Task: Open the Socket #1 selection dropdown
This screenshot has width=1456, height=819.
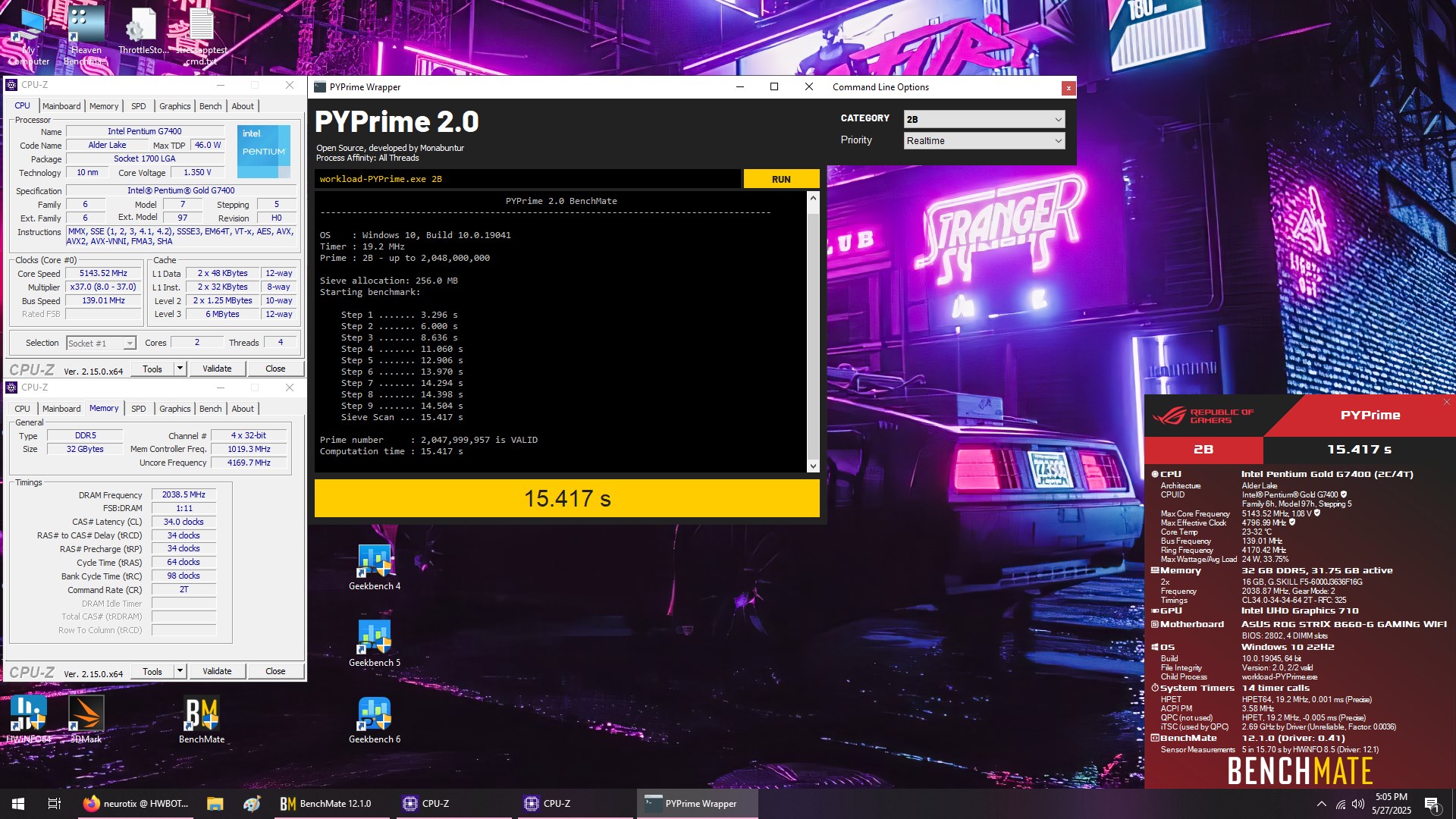Action: click(x=101, y=344)
